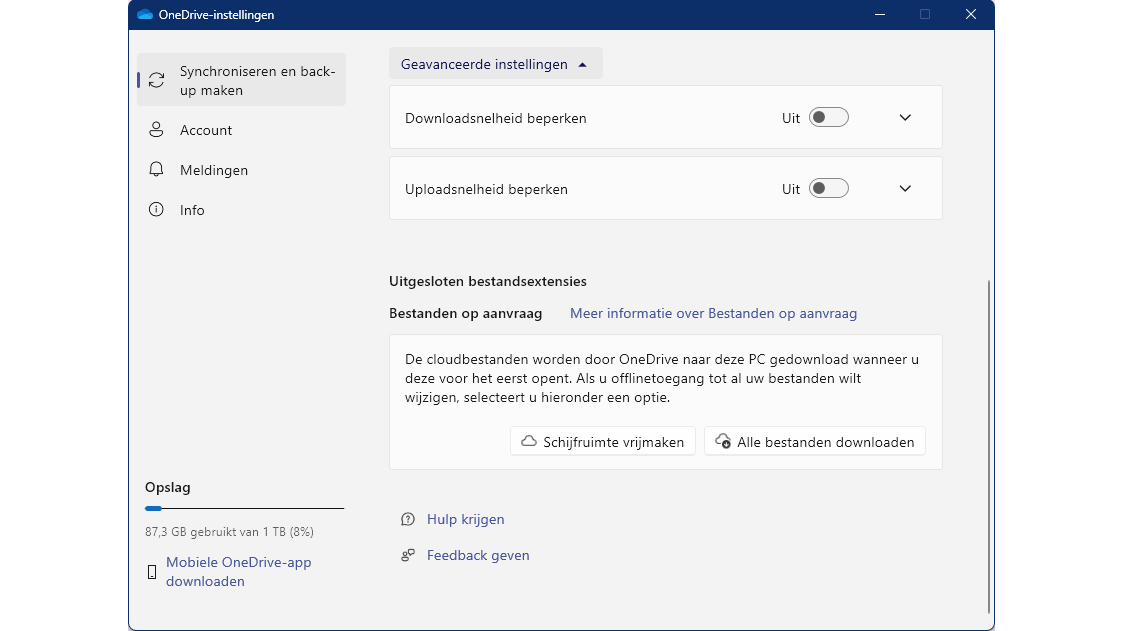The height and width of the screenshot is (631, 1122).
Task: Open Meer informatie over Bestanden op aanvraag
Action: (713, 313)
